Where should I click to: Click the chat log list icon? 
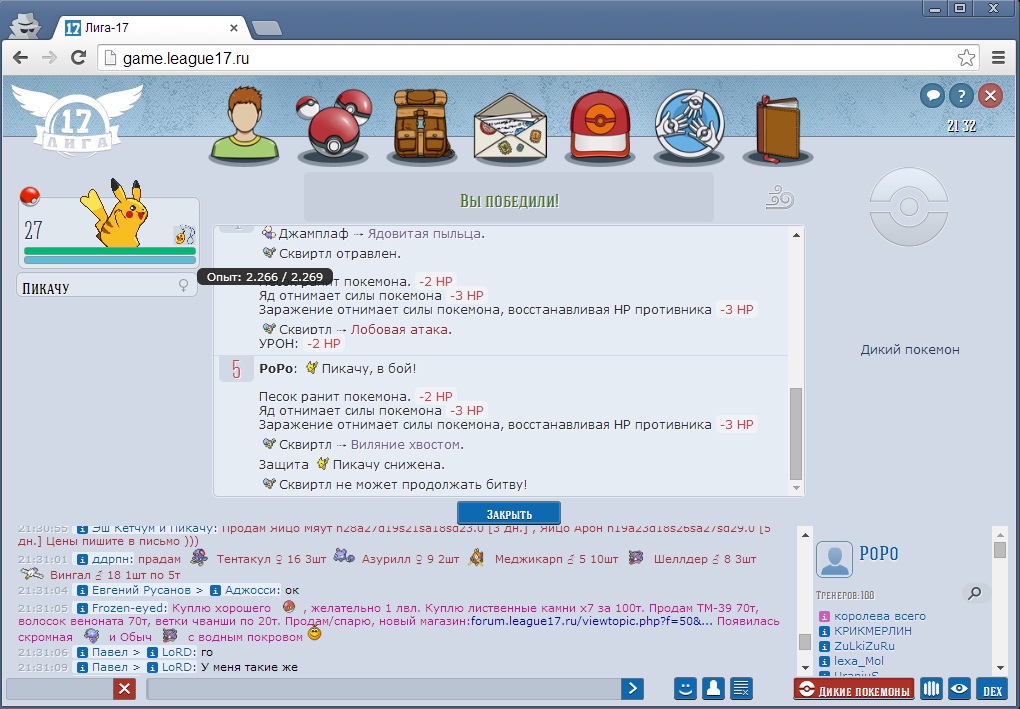[x=742, y=688]
